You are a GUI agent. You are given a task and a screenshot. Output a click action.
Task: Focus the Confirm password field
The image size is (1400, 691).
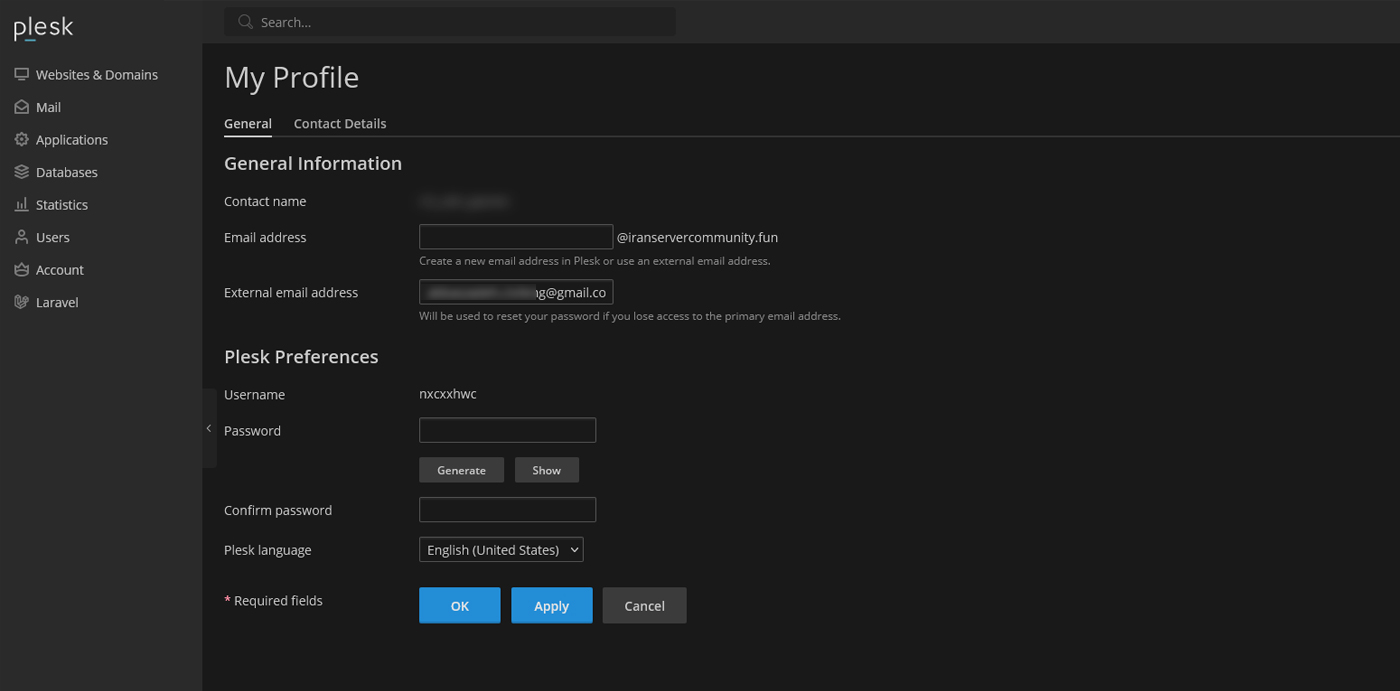507,510
